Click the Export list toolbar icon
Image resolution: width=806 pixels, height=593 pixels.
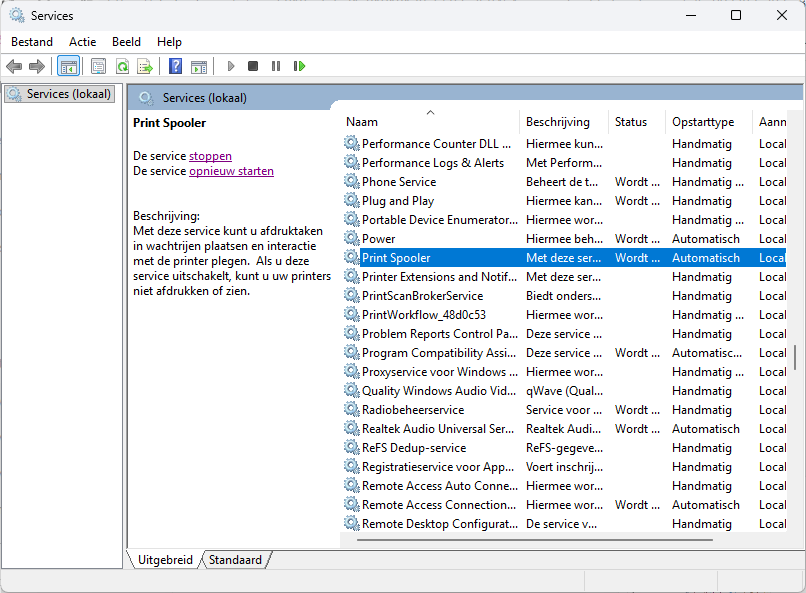pyautogui.click(x=145, y=66)
